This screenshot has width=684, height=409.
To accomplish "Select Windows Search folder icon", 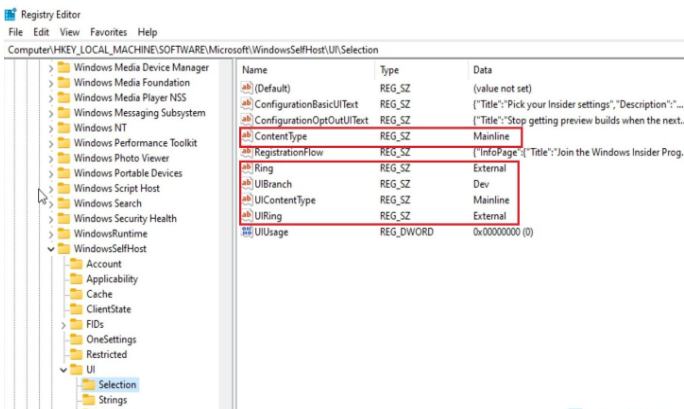I will click(x=64, y=203).
